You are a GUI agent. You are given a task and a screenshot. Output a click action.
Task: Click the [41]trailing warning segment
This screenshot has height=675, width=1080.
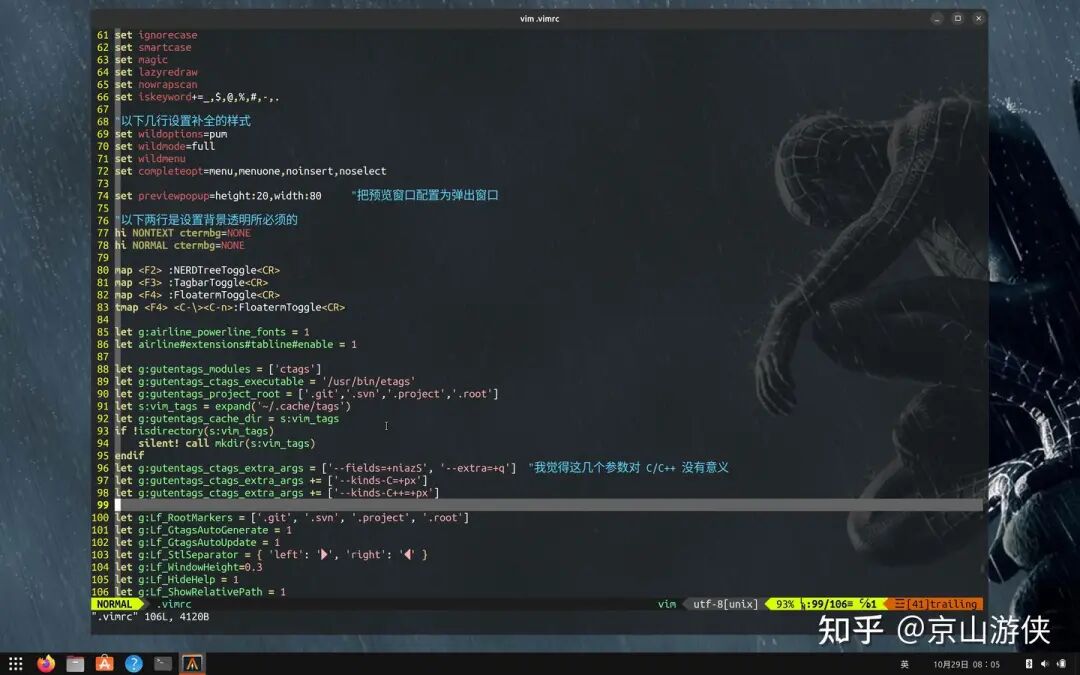click(936, 604)
